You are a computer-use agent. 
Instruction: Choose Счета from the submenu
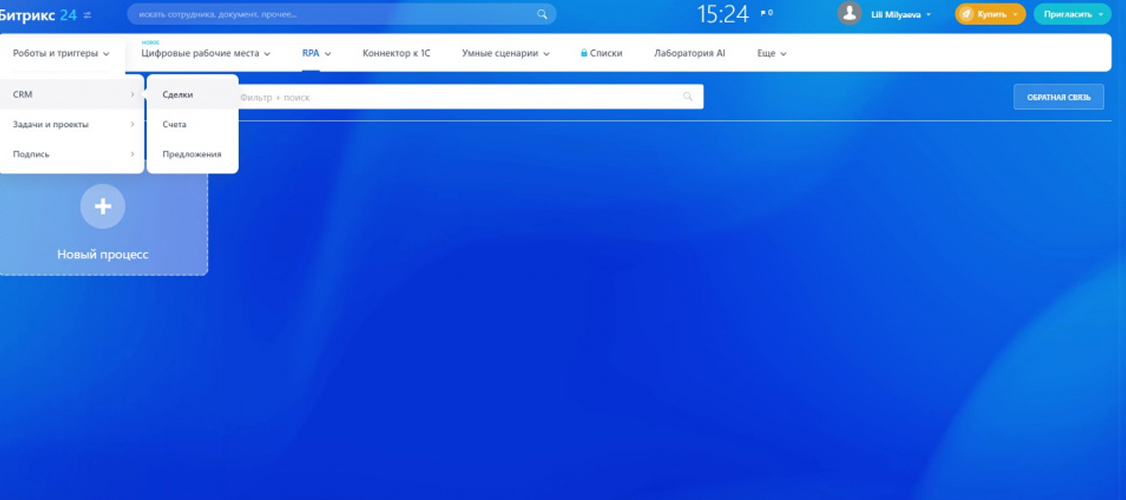click(x=175, y=125)
